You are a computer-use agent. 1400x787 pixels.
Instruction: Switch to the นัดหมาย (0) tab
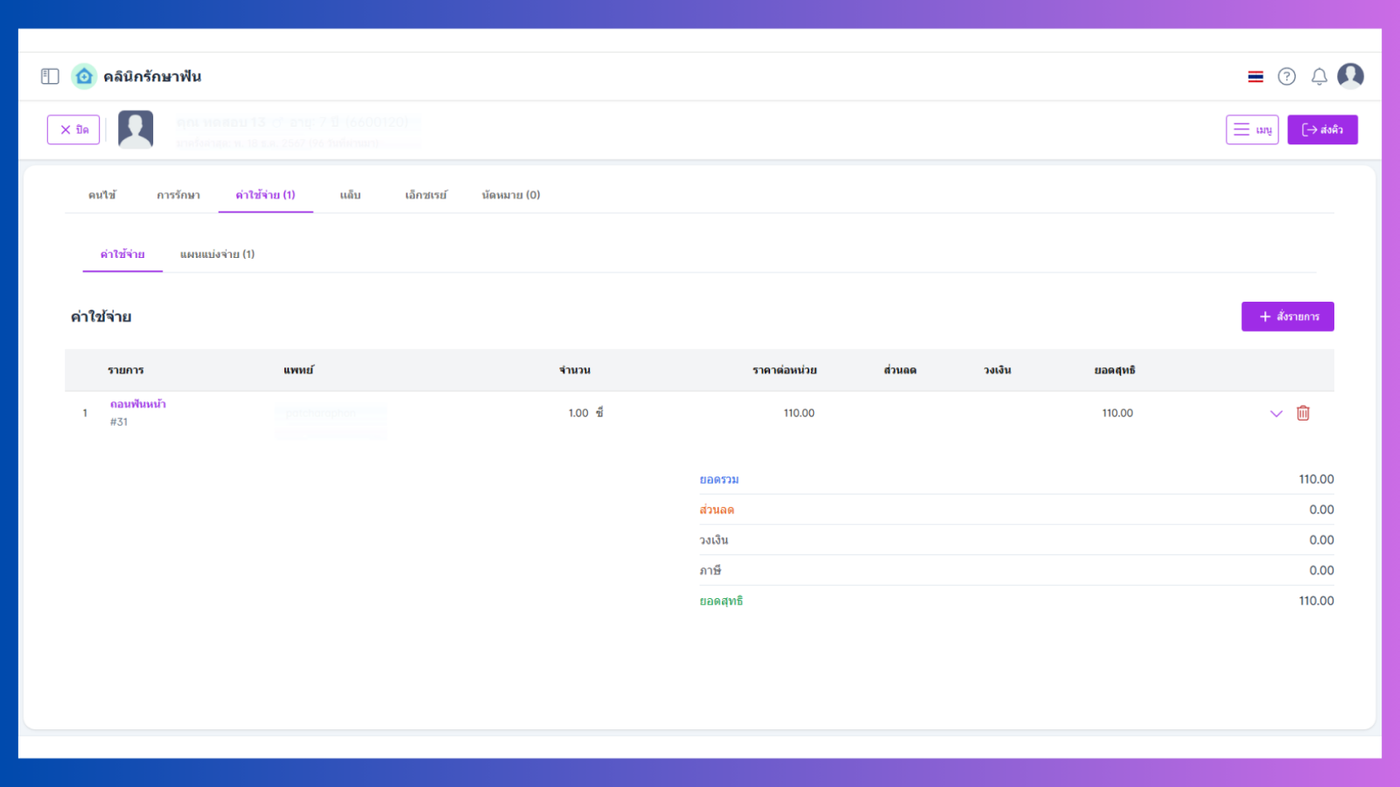[x=511, y=195]
